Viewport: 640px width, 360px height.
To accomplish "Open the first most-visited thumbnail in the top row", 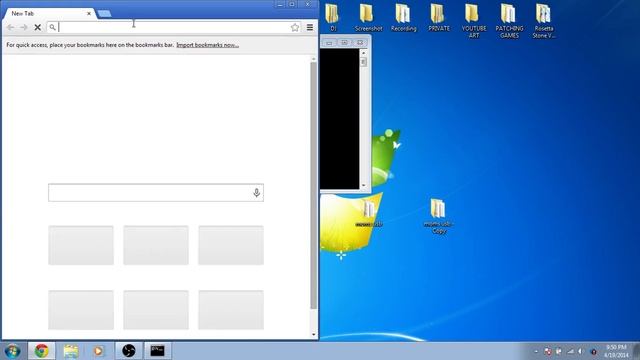I will coord(81,245).
